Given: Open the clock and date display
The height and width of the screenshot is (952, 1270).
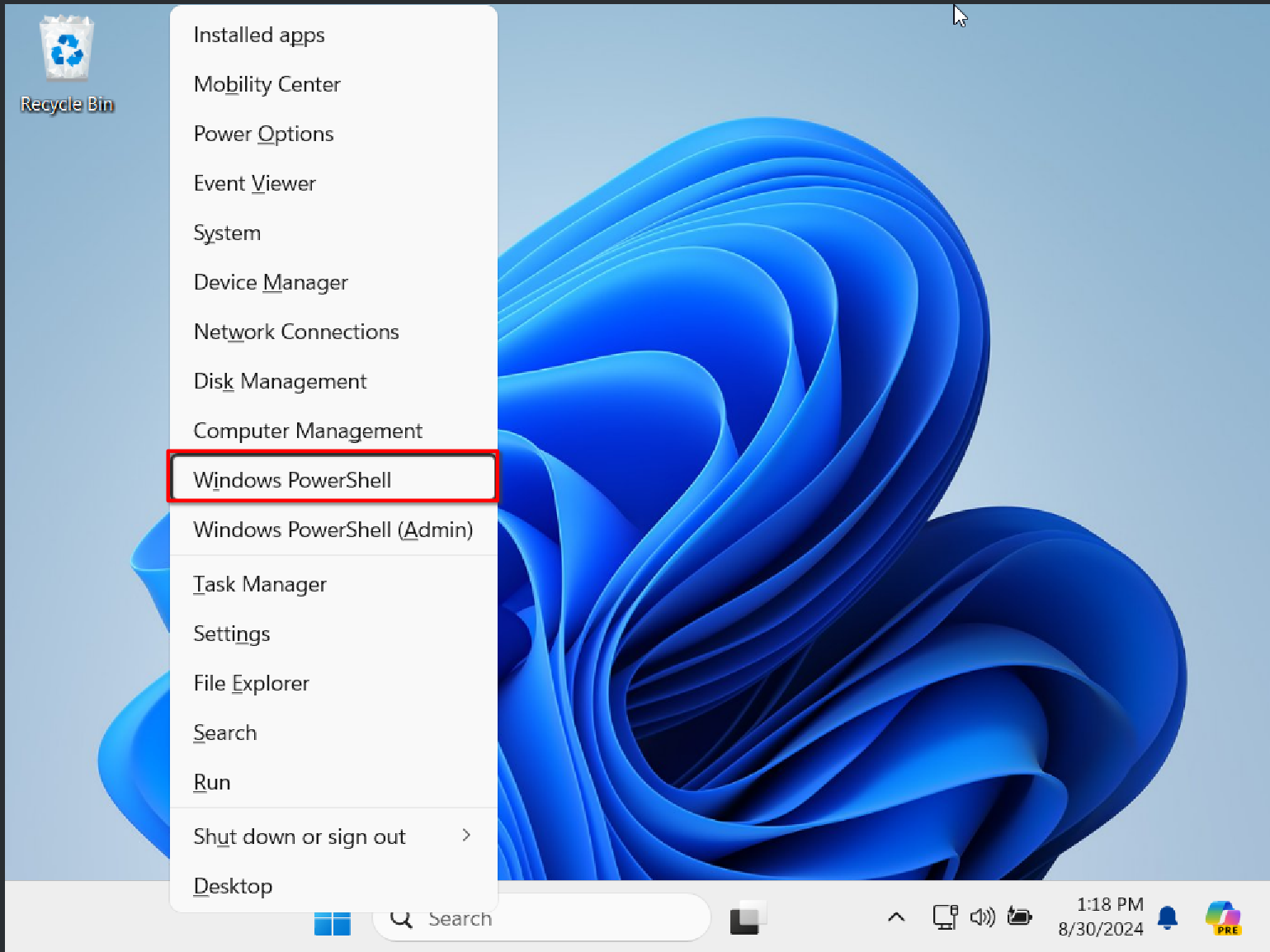Looking at the screenshot, I should click(x=1101, y=917).
